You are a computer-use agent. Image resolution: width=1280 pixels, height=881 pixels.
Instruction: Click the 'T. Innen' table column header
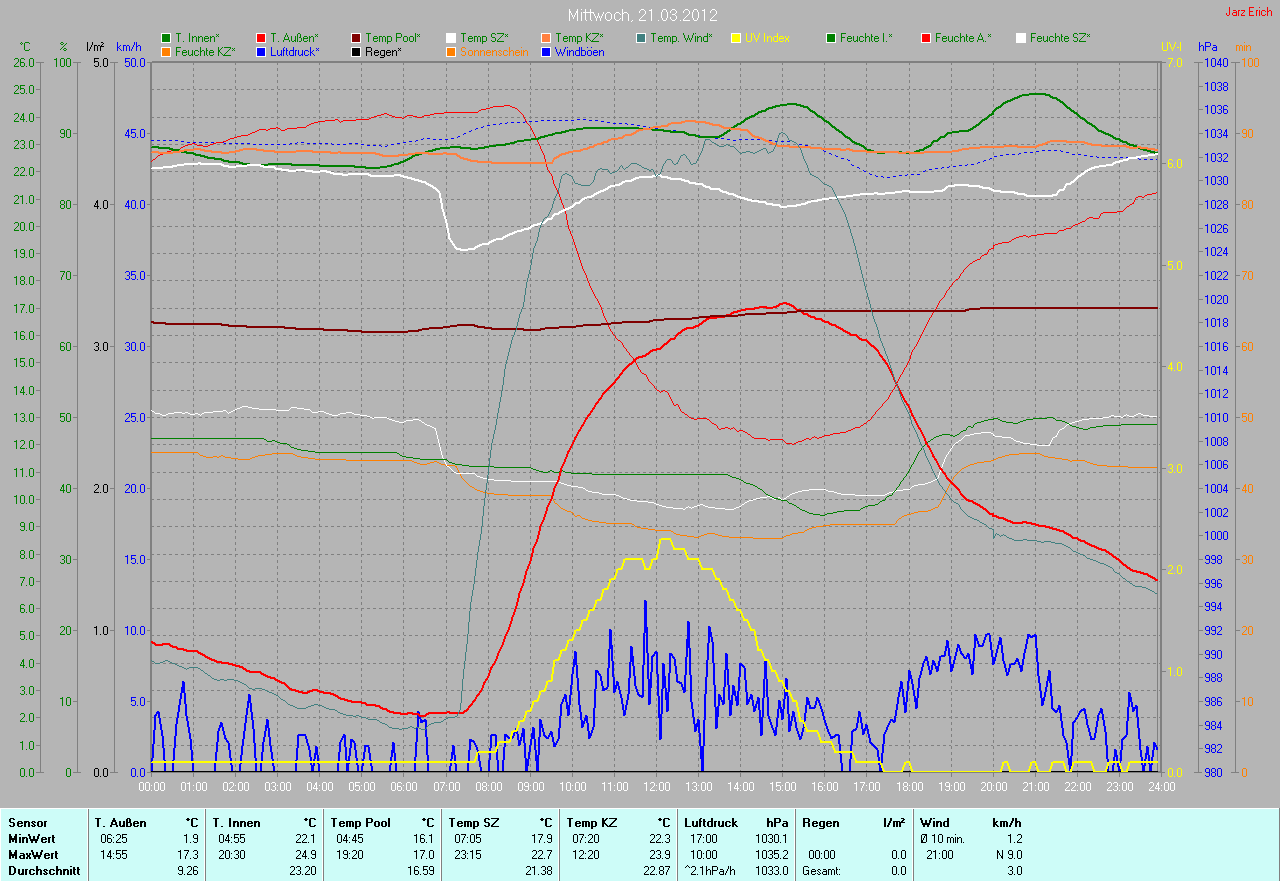[x=236, y=823]
